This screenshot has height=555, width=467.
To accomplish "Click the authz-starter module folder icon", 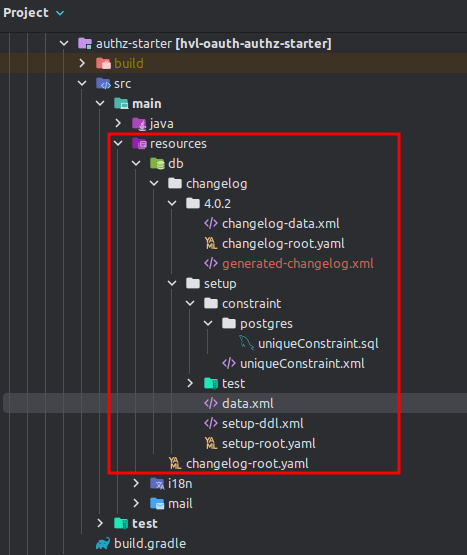I will click(85, 44).
